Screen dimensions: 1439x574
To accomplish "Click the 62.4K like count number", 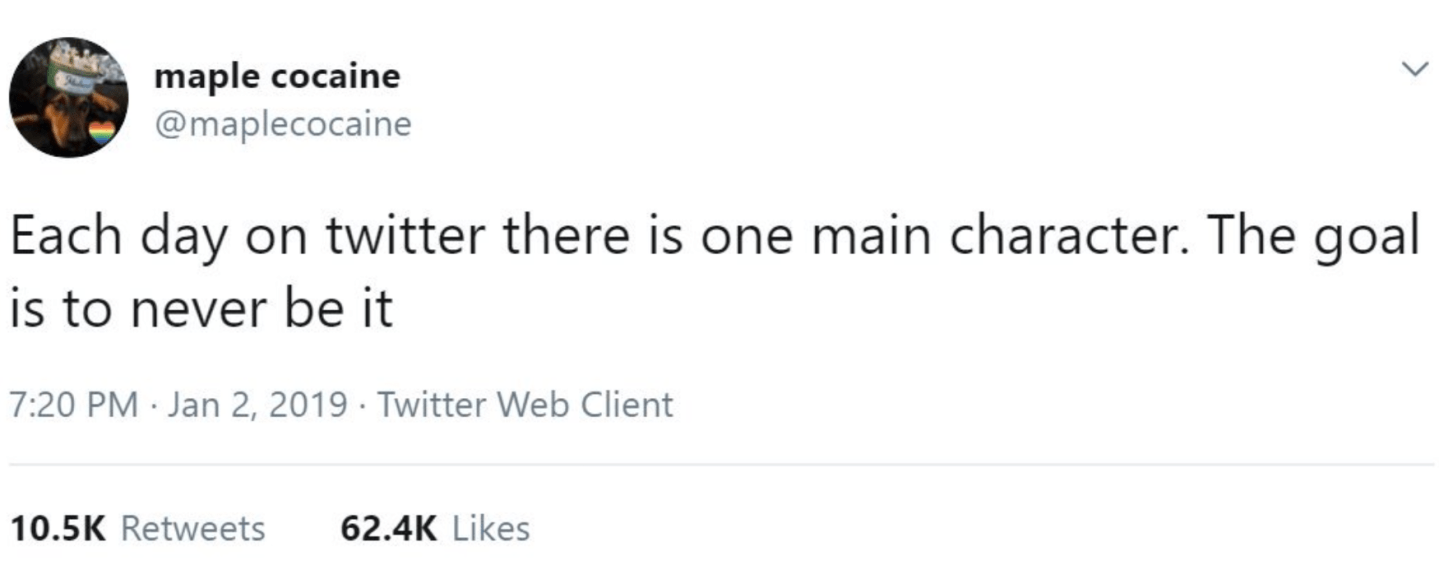I will click(389, 528).
